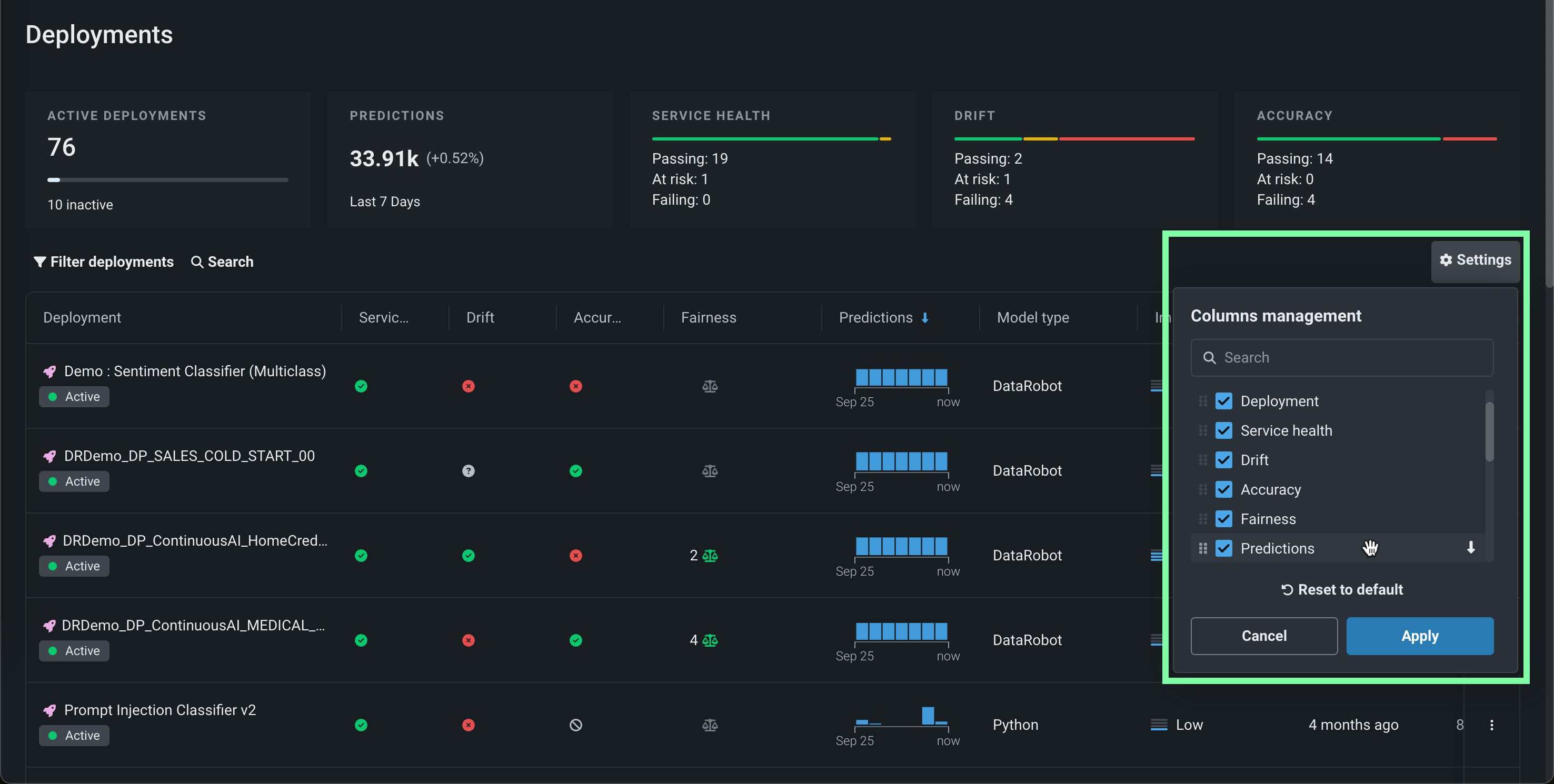
Task: Click the Settings gear button
Action: (x=1475, y=260)
